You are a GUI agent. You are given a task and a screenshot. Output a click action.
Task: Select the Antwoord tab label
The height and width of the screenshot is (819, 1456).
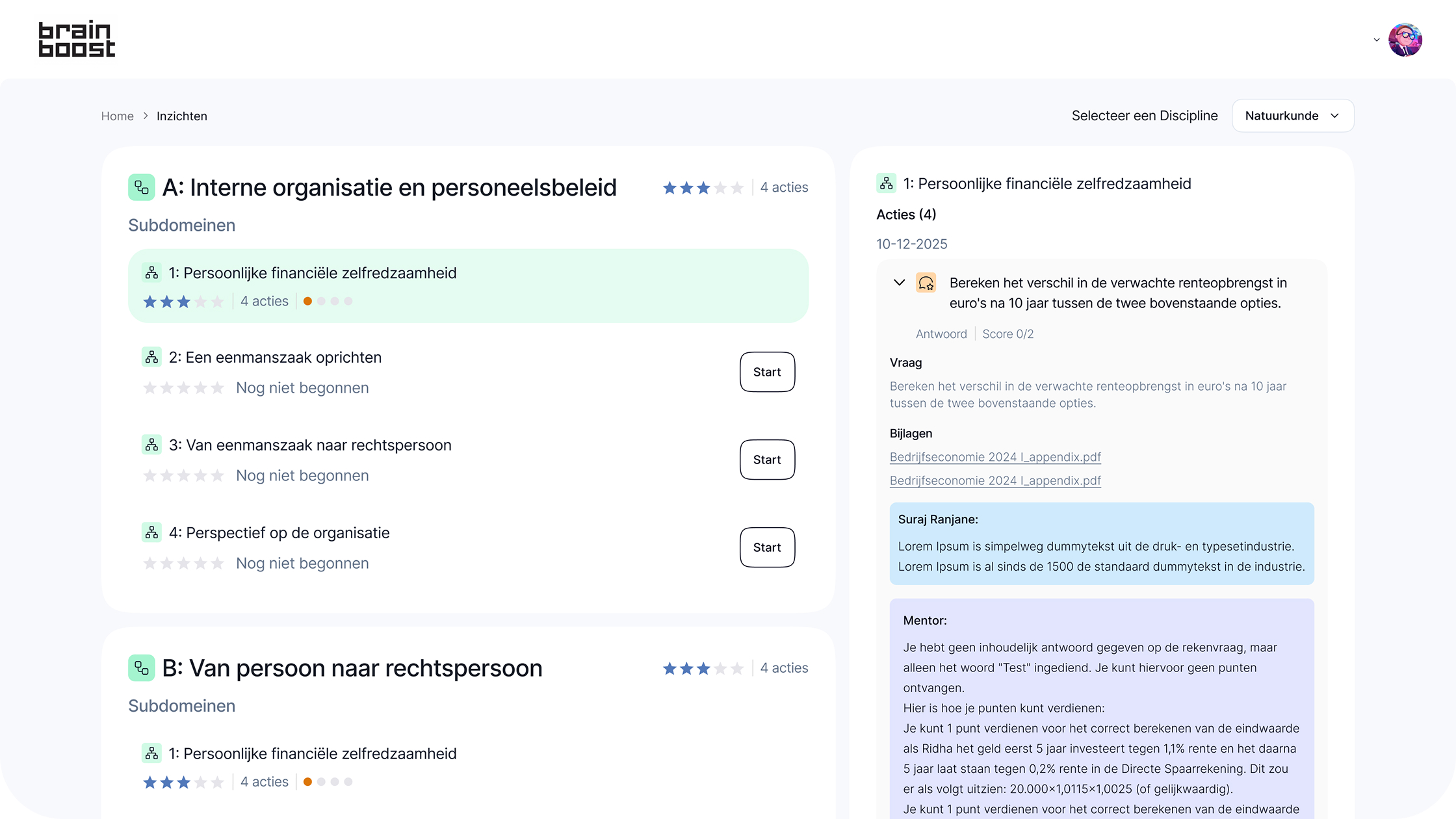coord(941,334)
